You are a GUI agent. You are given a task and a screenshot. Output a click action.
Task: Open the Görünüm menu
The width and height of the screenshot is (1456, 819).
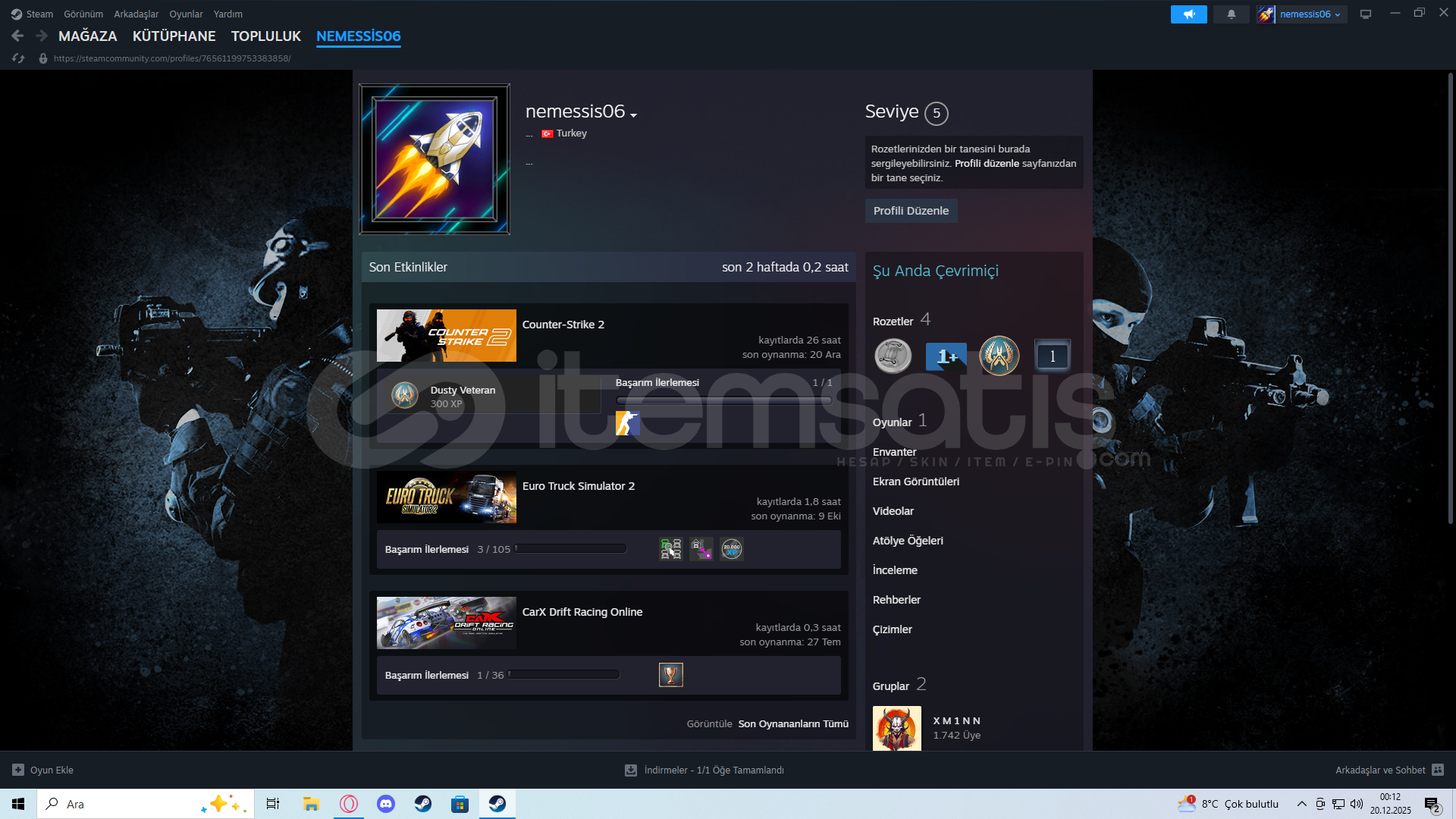[83, 14]
